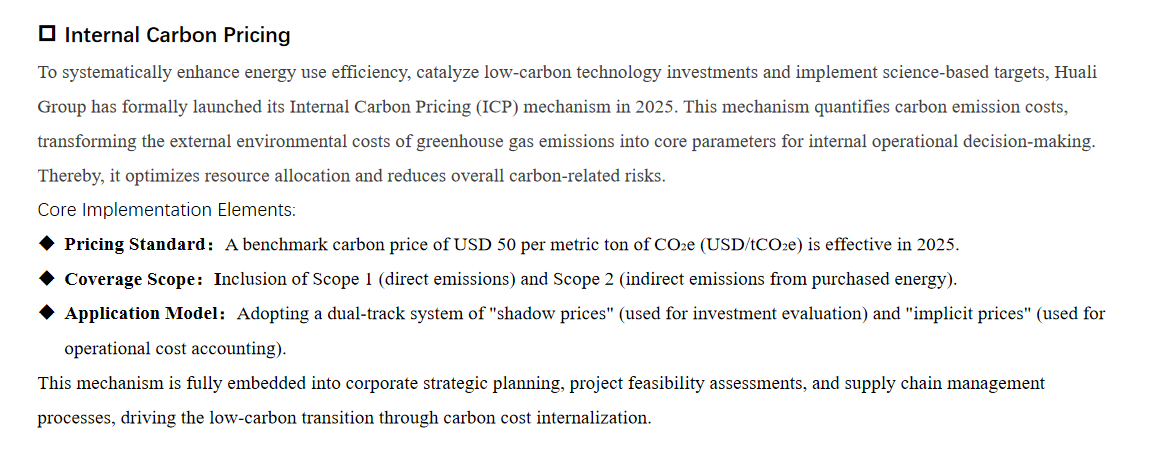Select the bold Coverage Scope label
Screen dimensions: 1150x465
click(134, 278)
